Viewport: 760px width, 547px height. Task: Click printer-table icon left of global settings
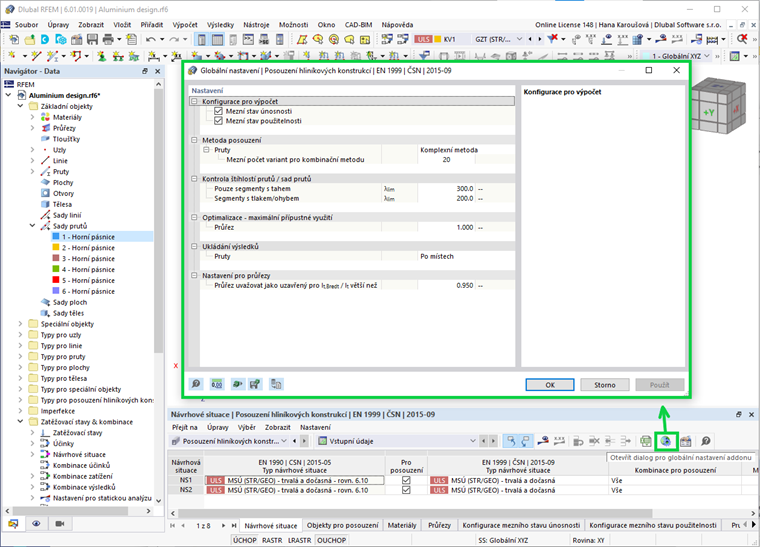click(x=646, y=441)
